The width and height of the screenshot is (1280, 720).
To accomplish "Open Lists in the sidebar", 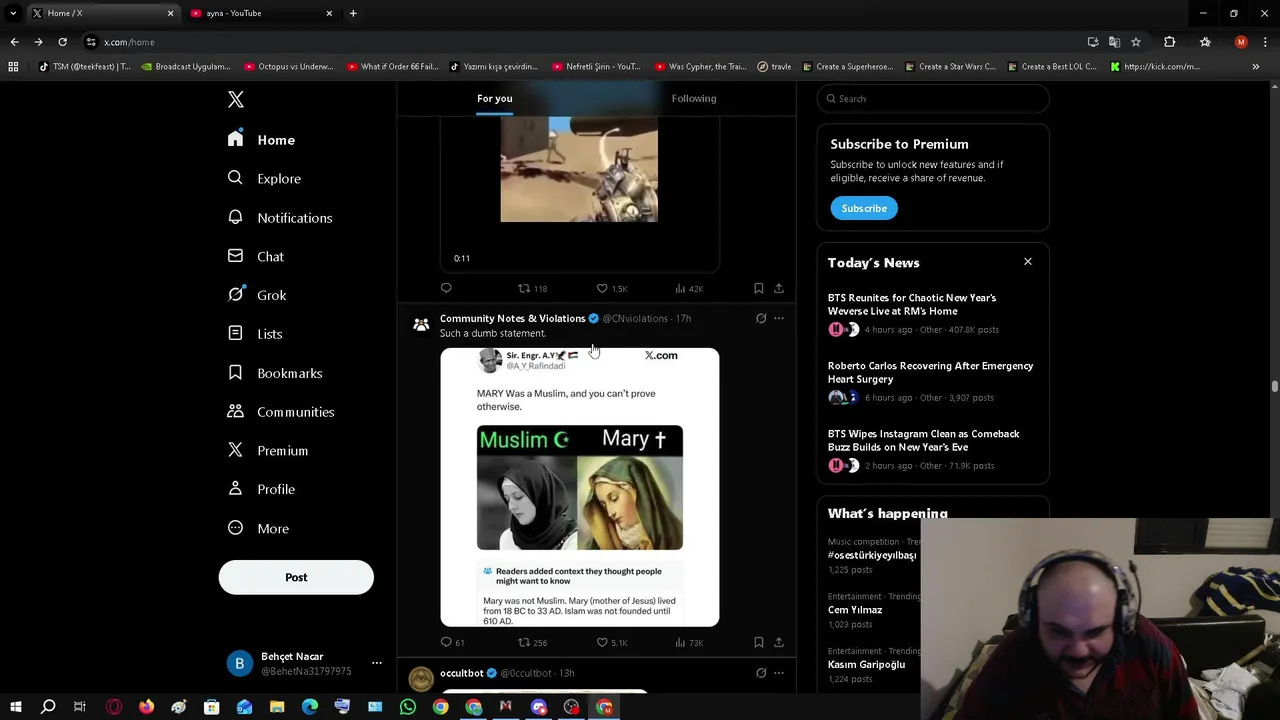I will point(255,334).
